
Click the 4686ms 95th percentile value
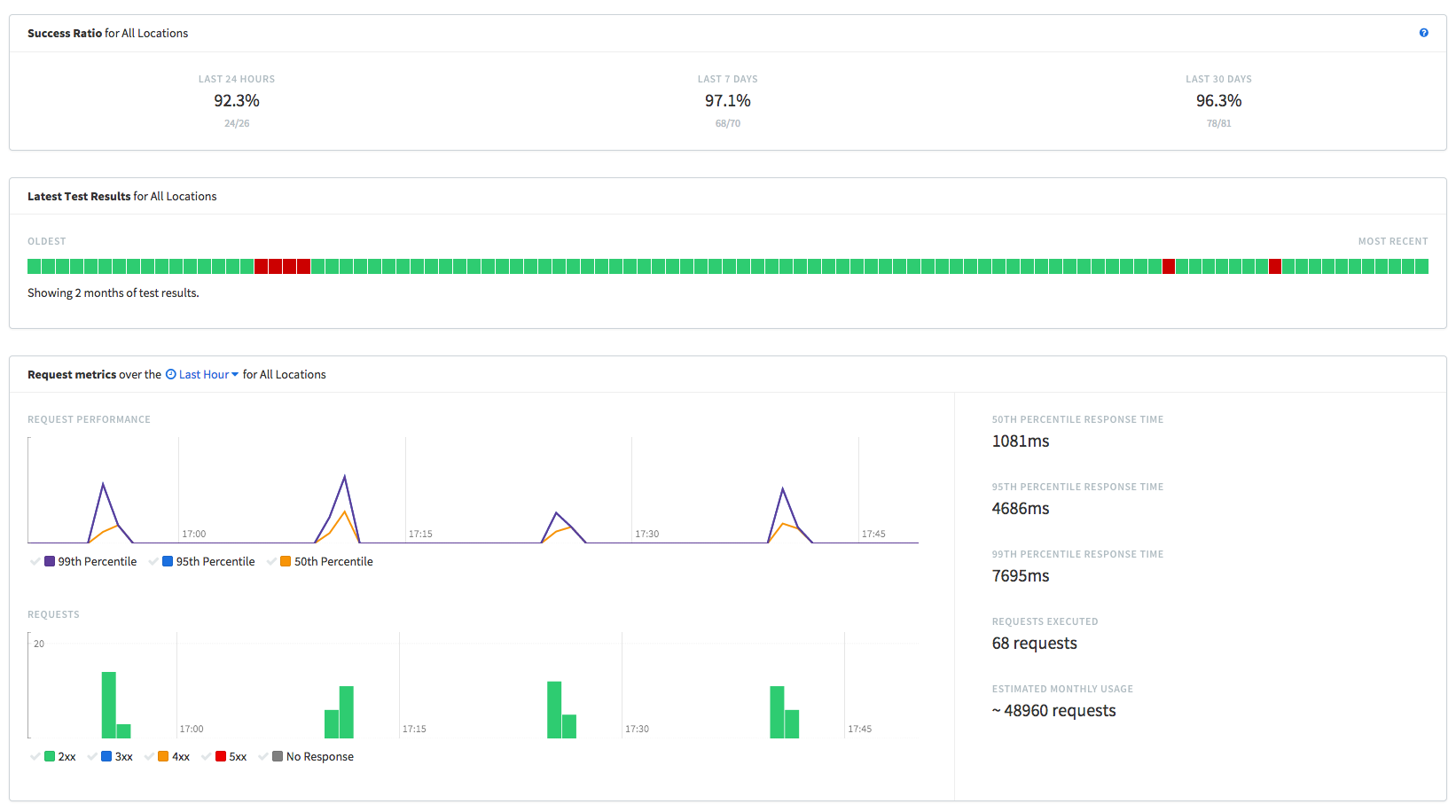(x=1021, y=509)
